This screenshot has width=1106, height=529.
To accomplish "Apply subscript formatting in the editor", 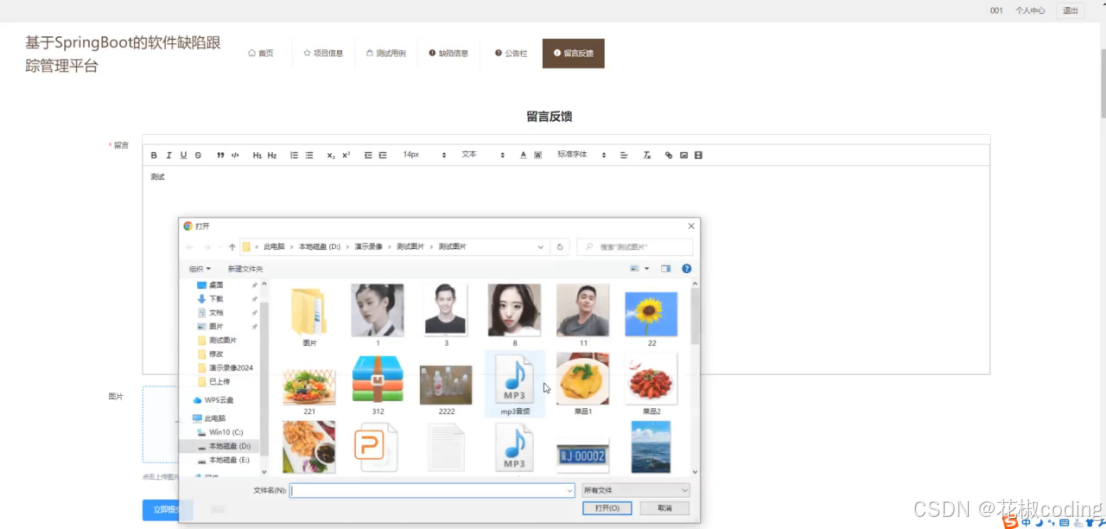I will point(331,155).
